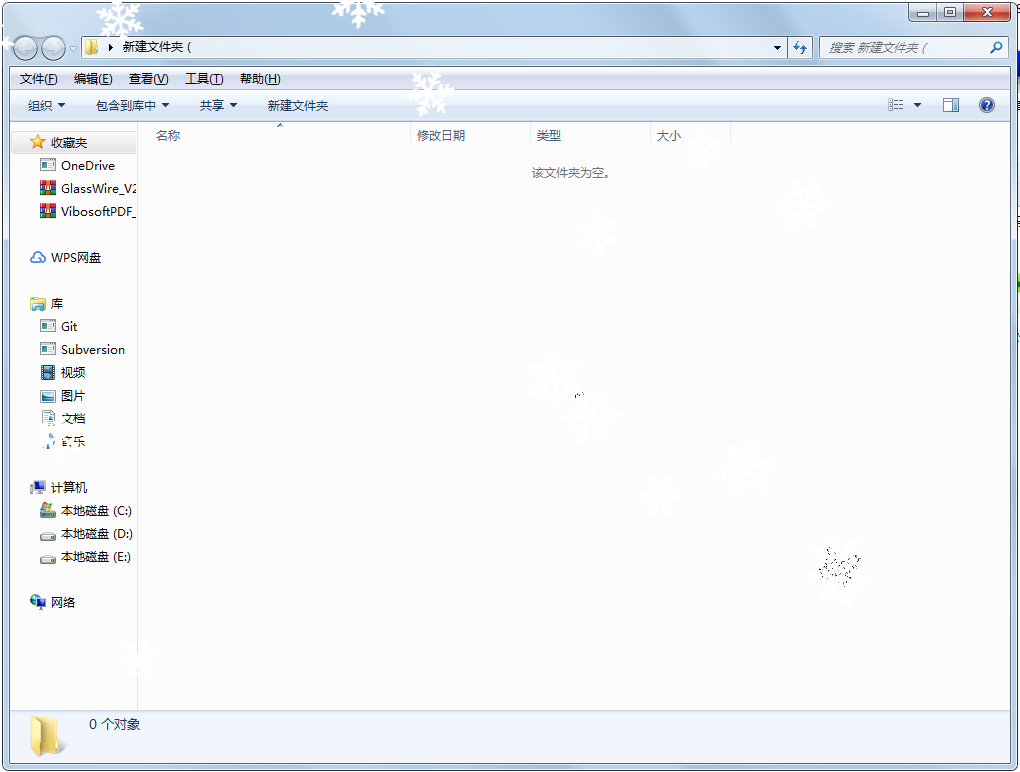Open the 包含到库中 dropdown

pyautogui.click(x=133, y=105)
